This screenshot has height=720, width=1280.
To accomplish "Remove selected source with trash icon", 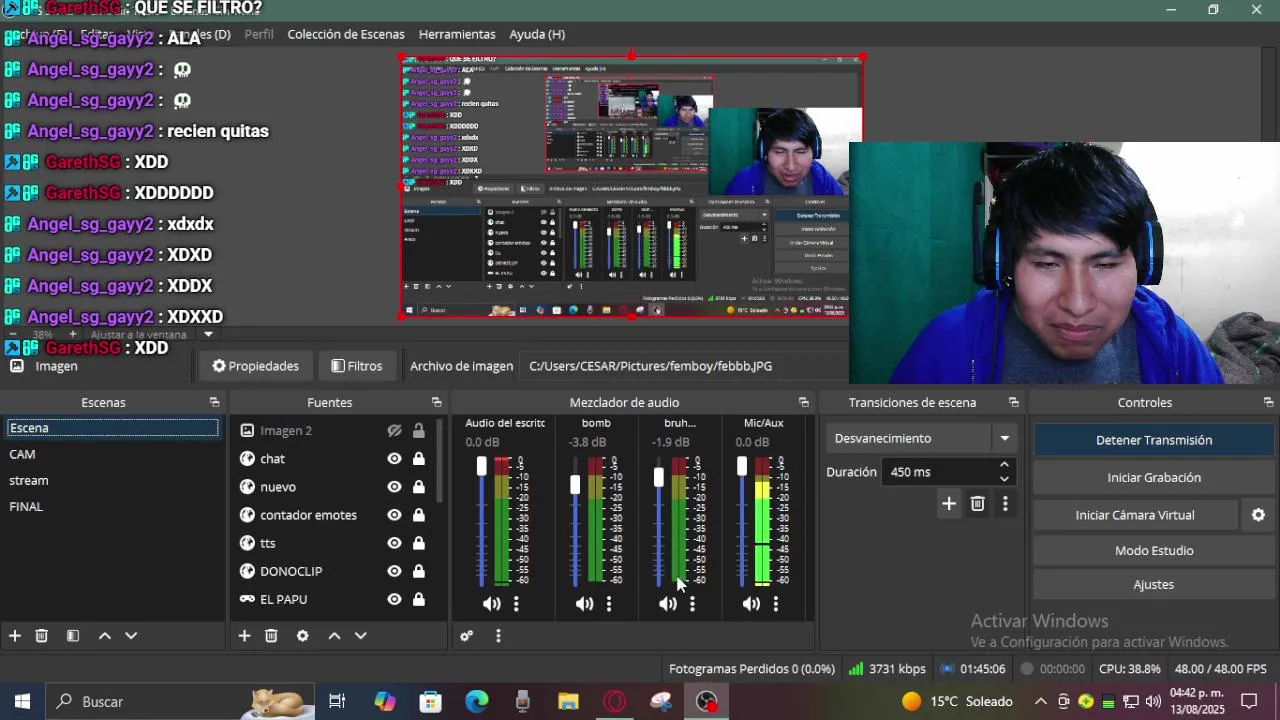I will pyautogui.click(x=271, y=636).
